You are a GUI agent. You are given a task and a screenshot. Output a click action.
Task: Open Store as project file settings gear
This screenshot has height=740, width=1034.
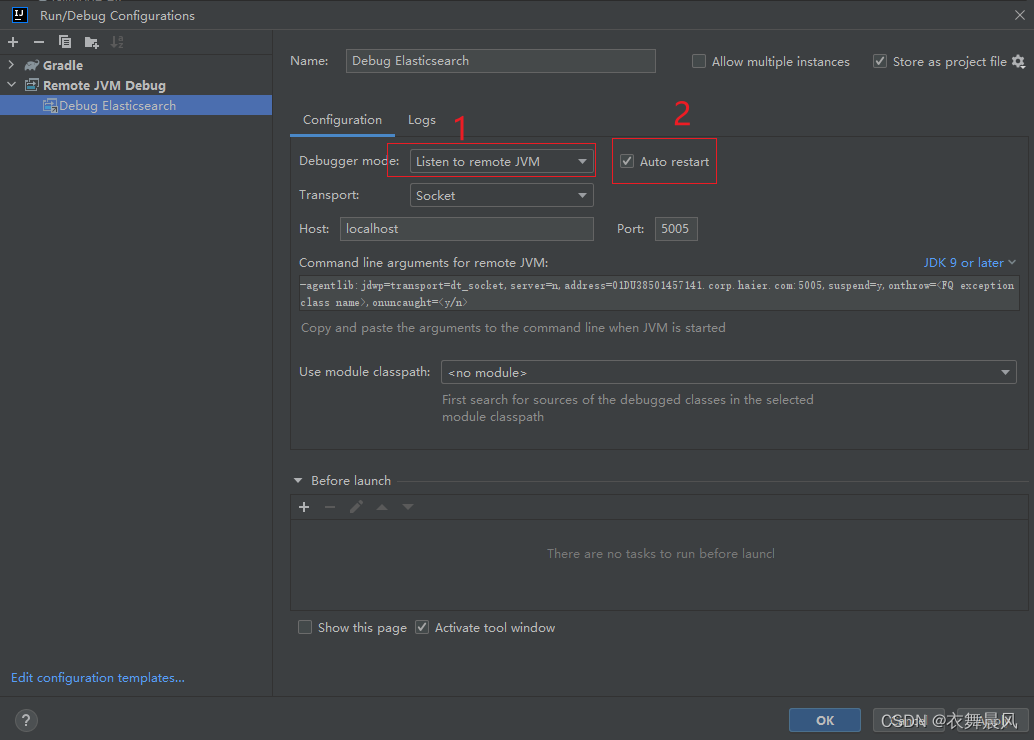[x=1018, y=61]
